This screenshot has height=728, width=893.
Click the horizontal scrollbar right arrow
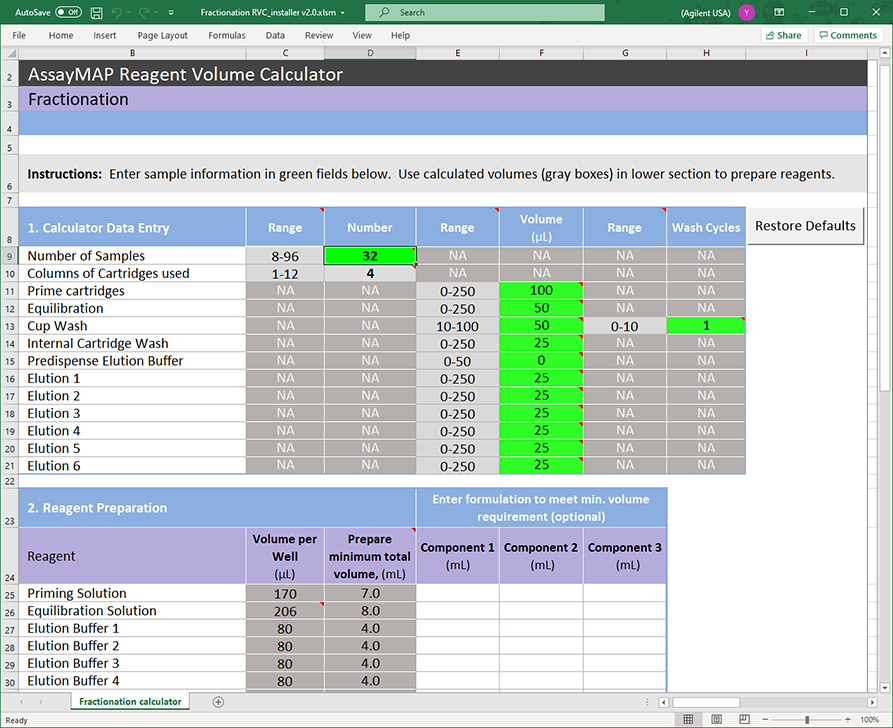(x=872, y=702)
